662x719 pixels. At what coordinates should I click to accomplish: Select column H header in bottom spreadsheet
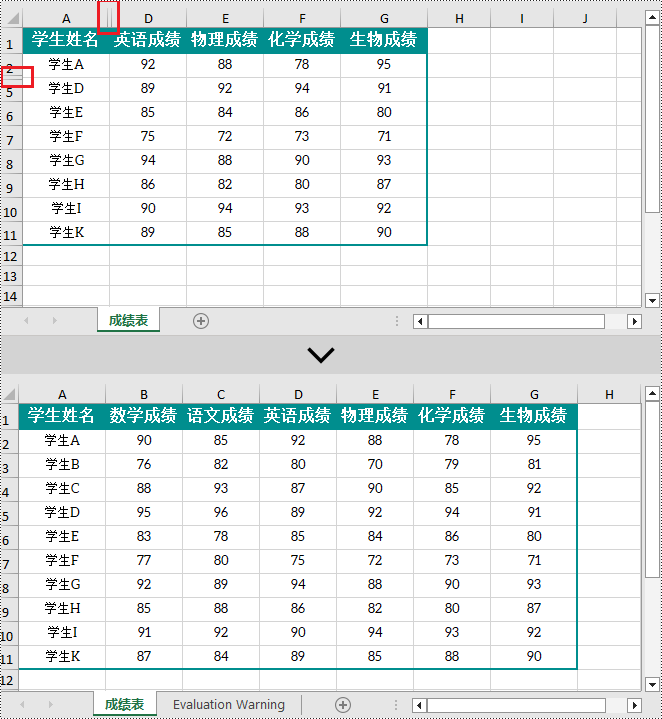click(x=609, y=394)
